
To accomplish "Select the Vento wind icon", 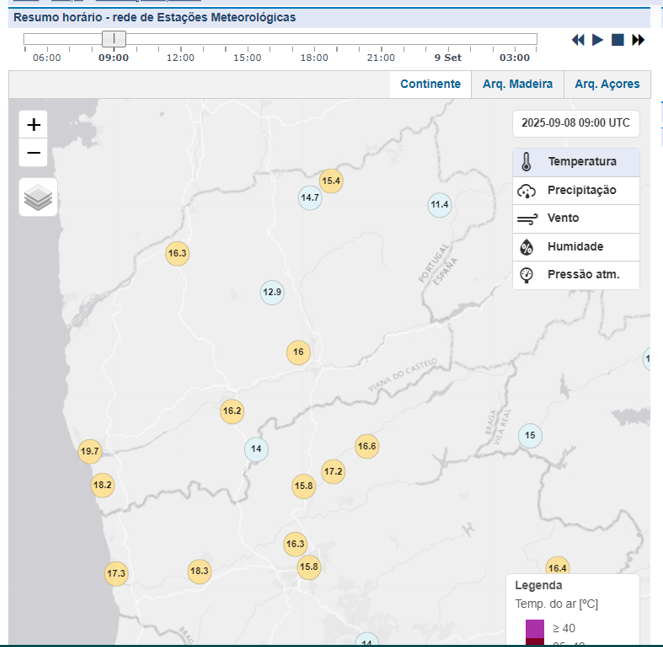I will tap(527, 219).
